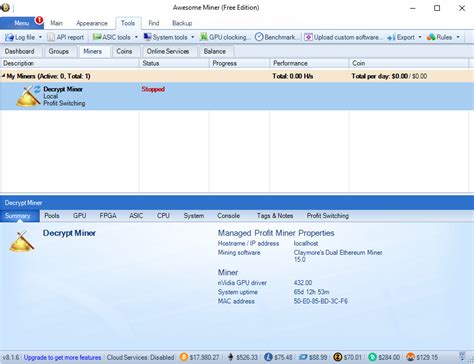The height and width of the screenshot is (364, 474).
Task: Expand the Rules dropdown arrow
Action: coord(458,37)
